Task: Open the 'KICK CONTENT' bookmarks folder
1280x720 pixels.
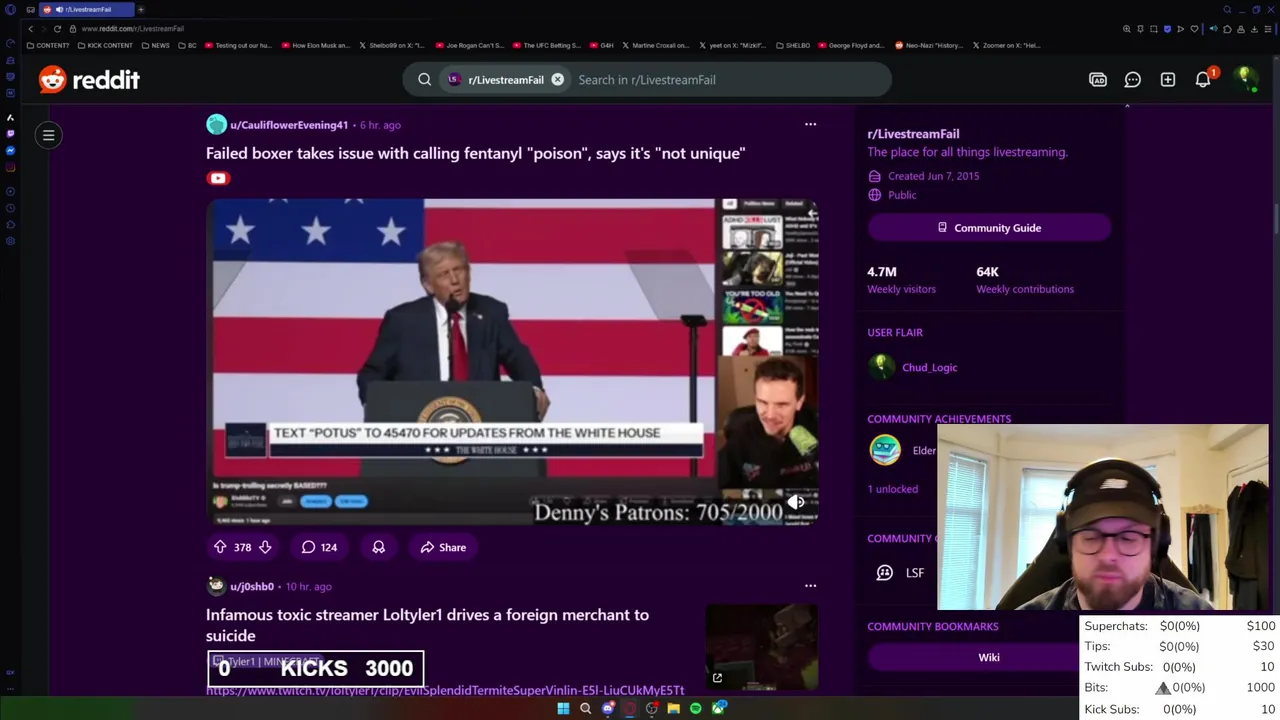Action: point(104,45)
